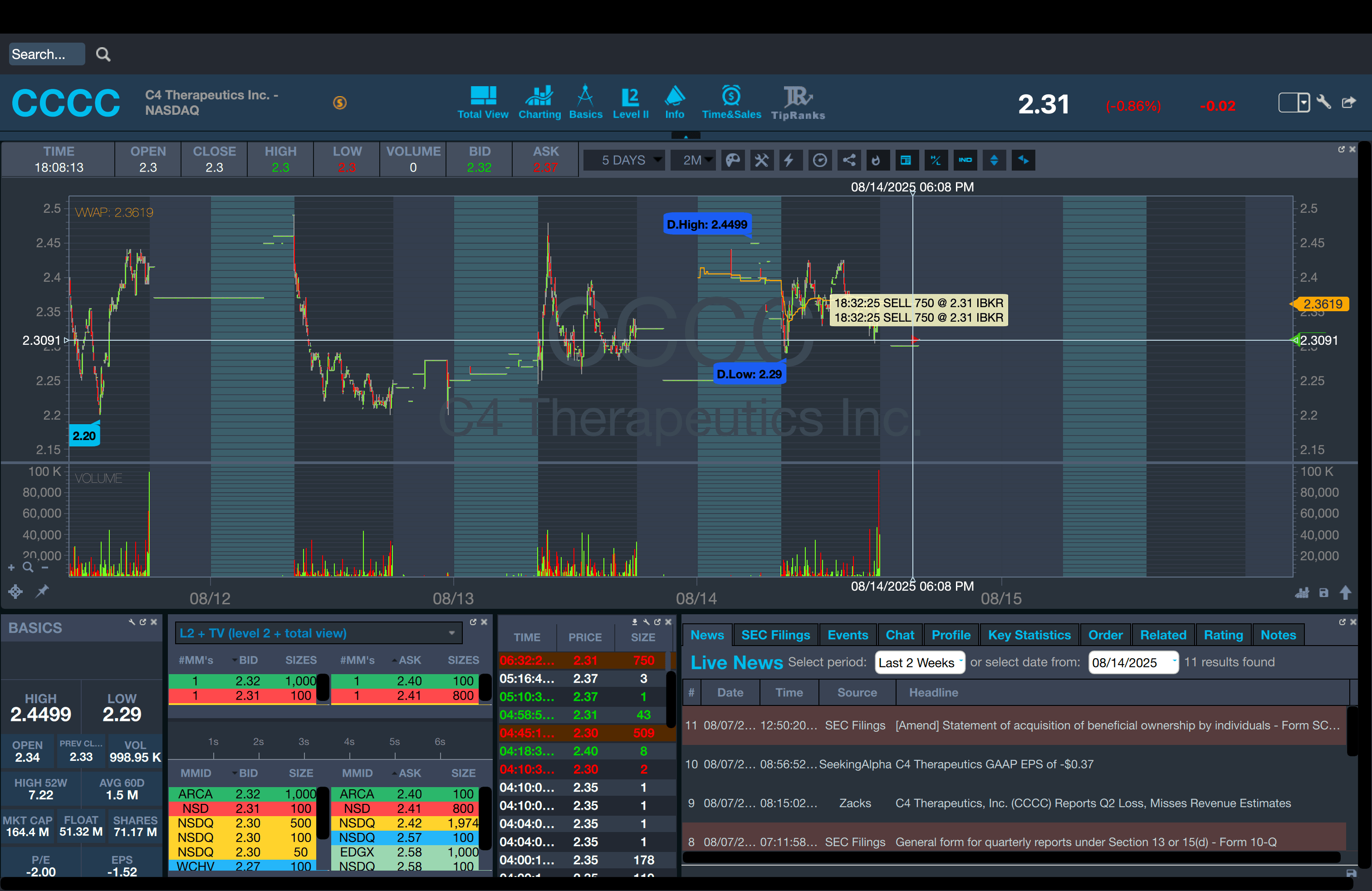Click the magnifier search icon
This screenshot has width=1372, height=891.
coord(103,54)
